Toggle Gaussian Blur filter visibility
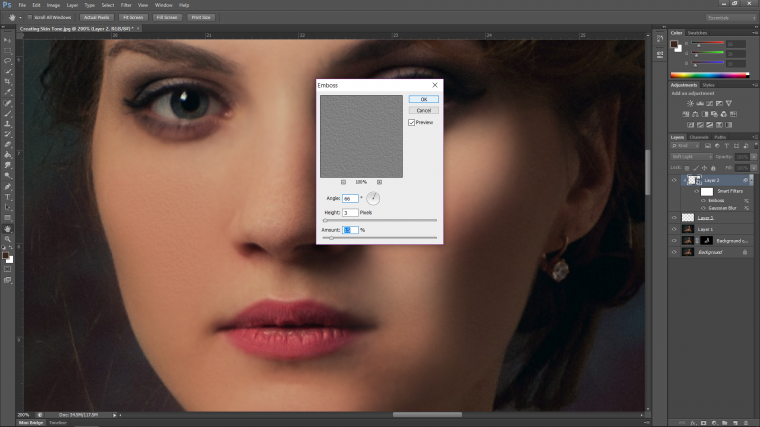760x427 pixels. tap(703, 208)
